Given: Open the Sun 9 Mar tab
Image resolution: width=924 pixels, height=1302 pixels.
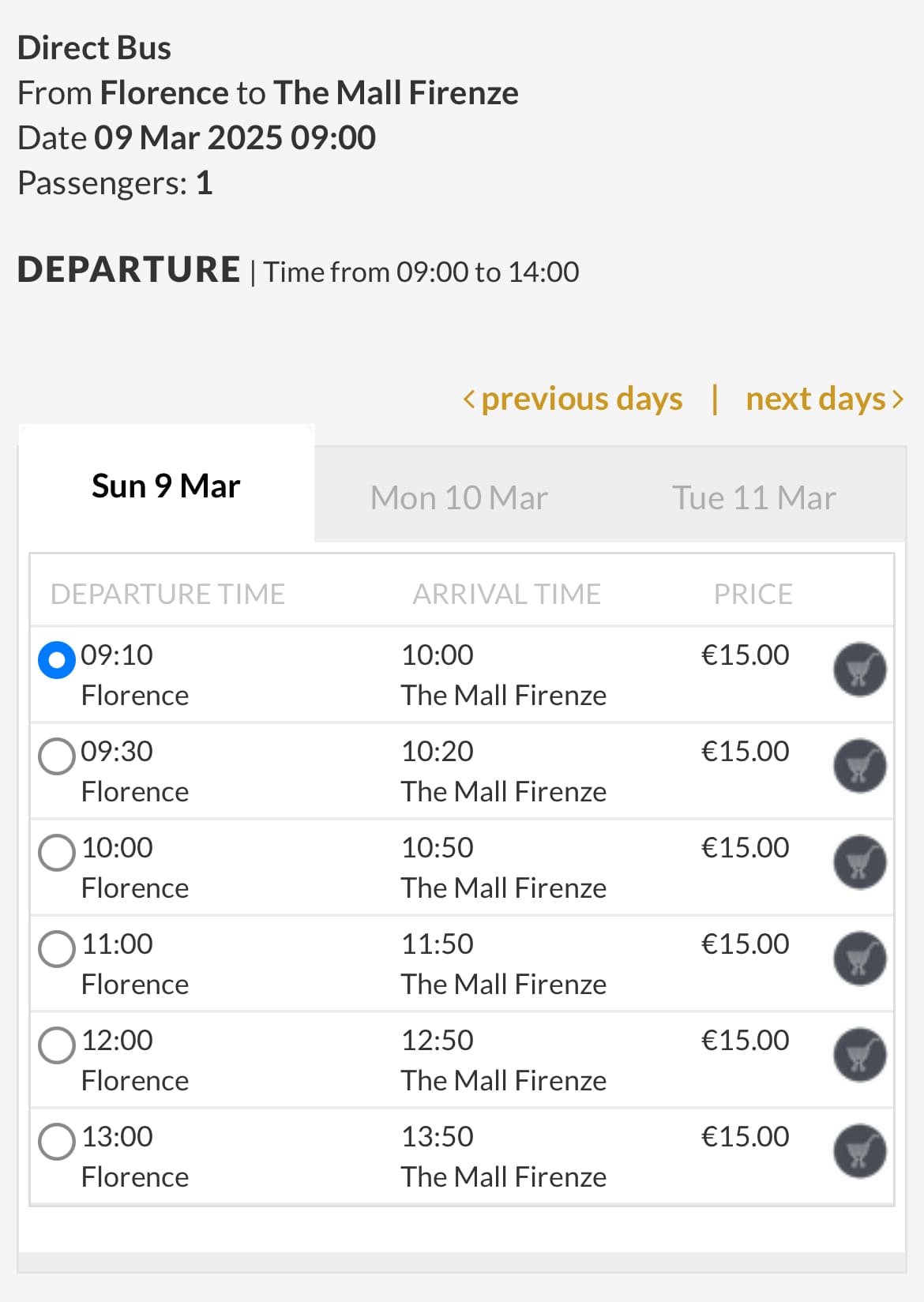Looking at the screenshot, I should [x=166, y=486].
